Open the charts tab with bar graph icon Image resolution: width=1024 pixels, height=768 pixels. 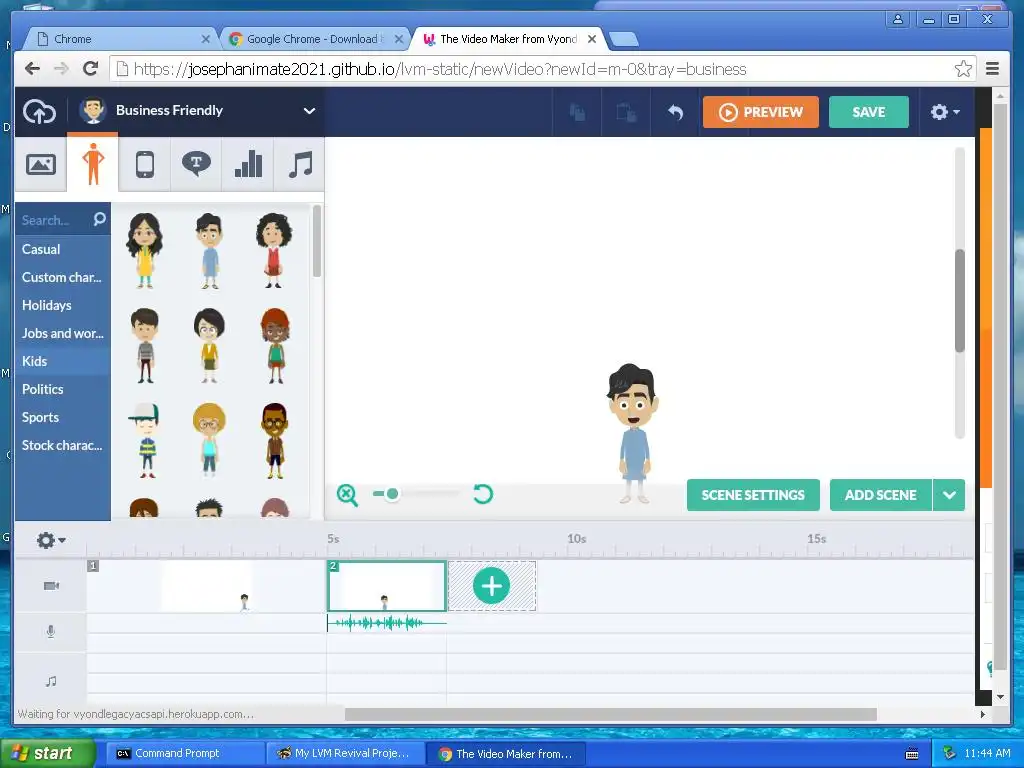248,164
